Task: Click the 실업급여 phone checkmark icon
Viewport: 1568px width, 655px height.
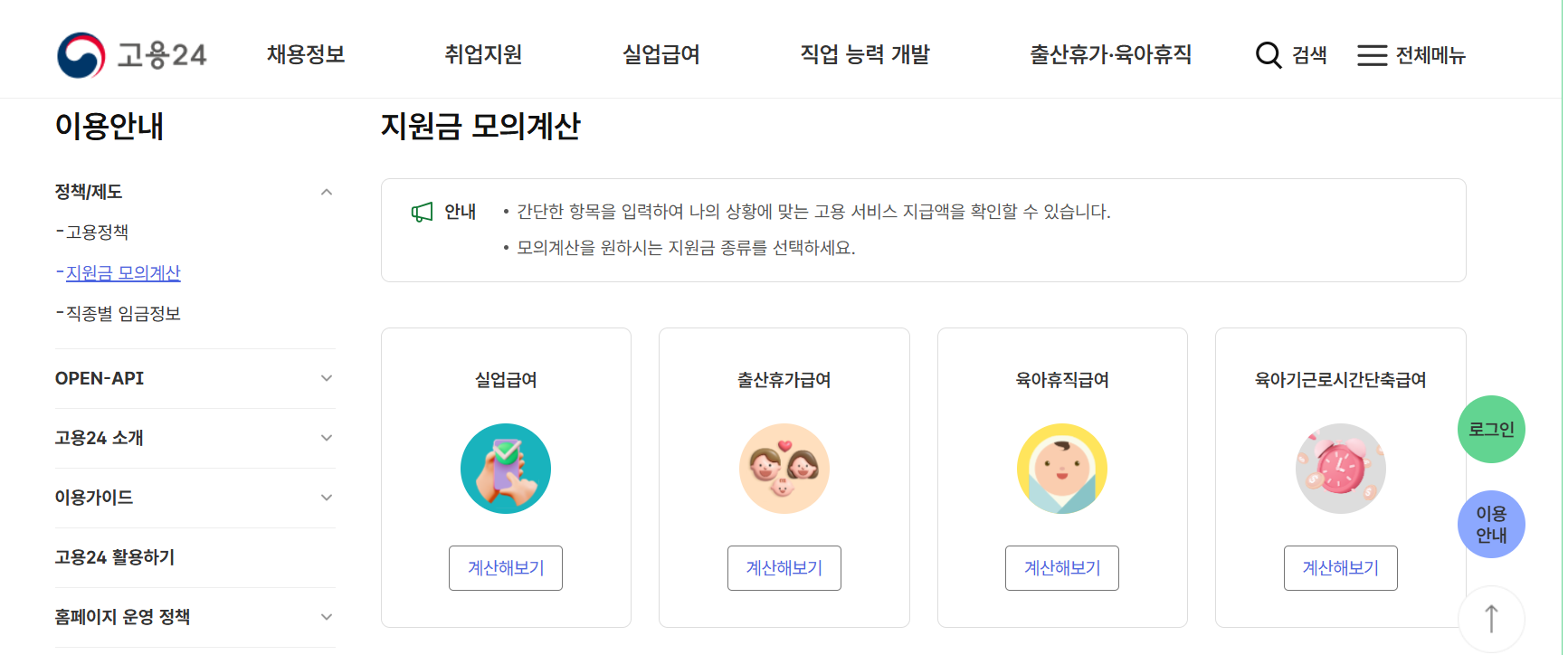Action: [x=506, y=468]
